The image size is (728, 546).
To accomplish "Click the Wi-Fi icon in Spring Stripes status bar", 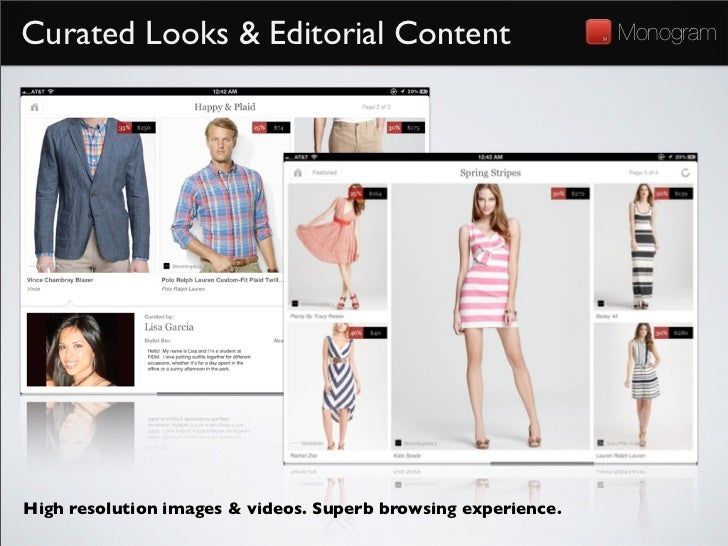I will coord(314,157).
